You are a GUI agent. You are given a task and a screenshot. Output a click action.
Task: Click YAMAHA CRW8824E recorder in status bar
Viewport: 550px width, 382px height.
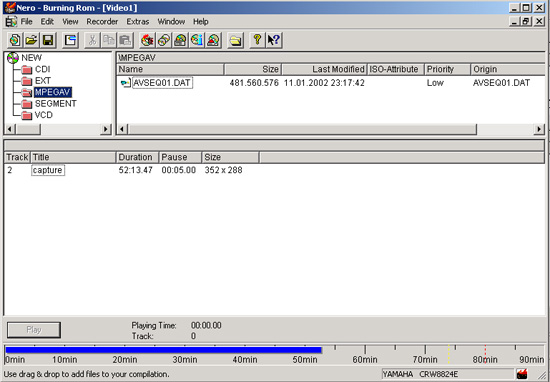(x=448, y=374)
